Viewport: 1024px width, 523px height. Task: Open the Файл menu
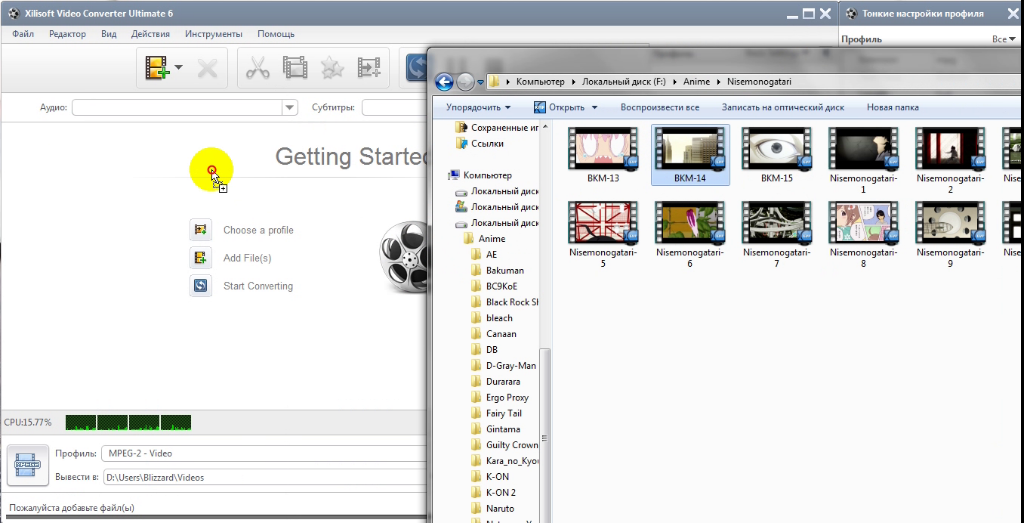click(x=23, y=34)
